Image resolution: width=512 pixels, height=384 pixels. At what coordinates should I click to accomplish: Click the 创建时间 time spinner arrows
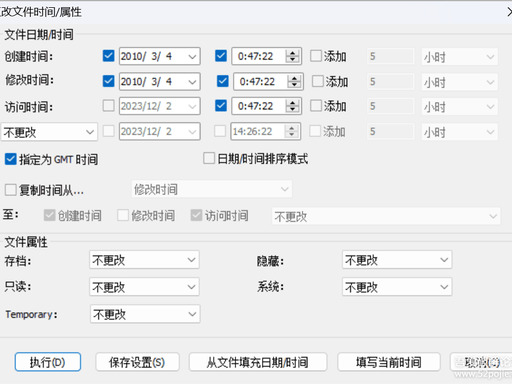click(x=293, y=56)
